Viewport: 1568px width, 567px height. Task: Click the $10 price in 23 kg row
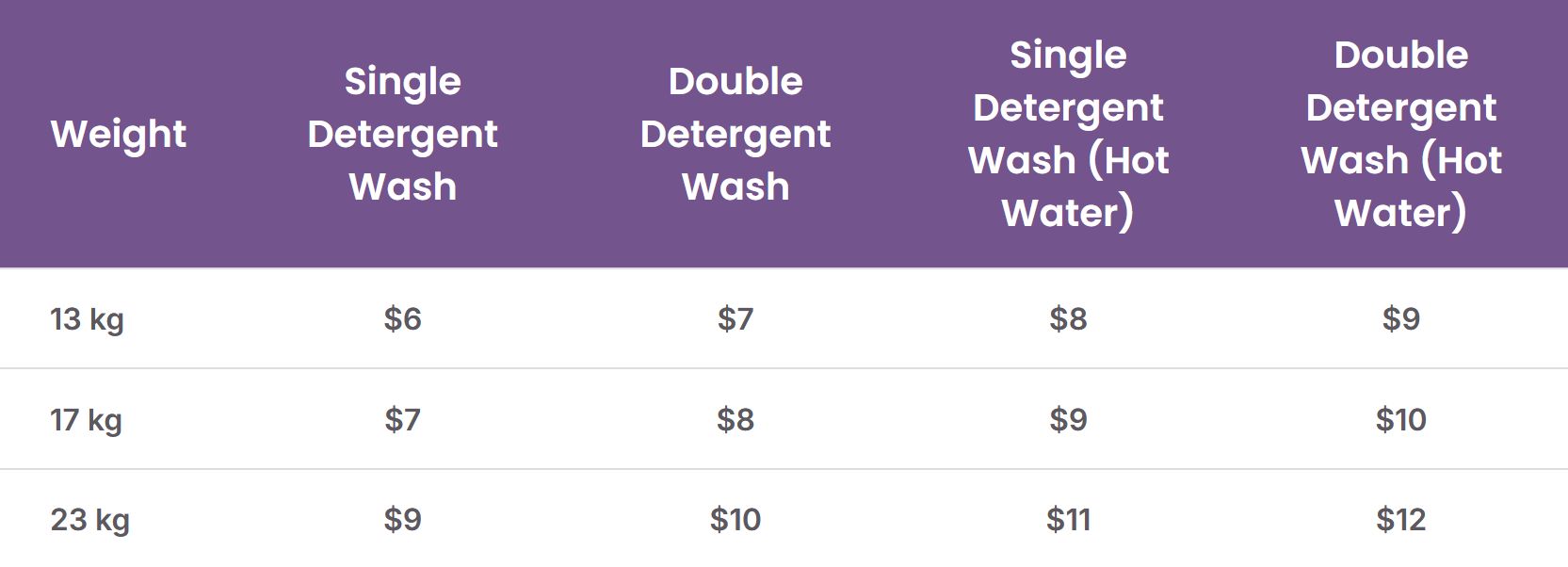coord(736,520)
